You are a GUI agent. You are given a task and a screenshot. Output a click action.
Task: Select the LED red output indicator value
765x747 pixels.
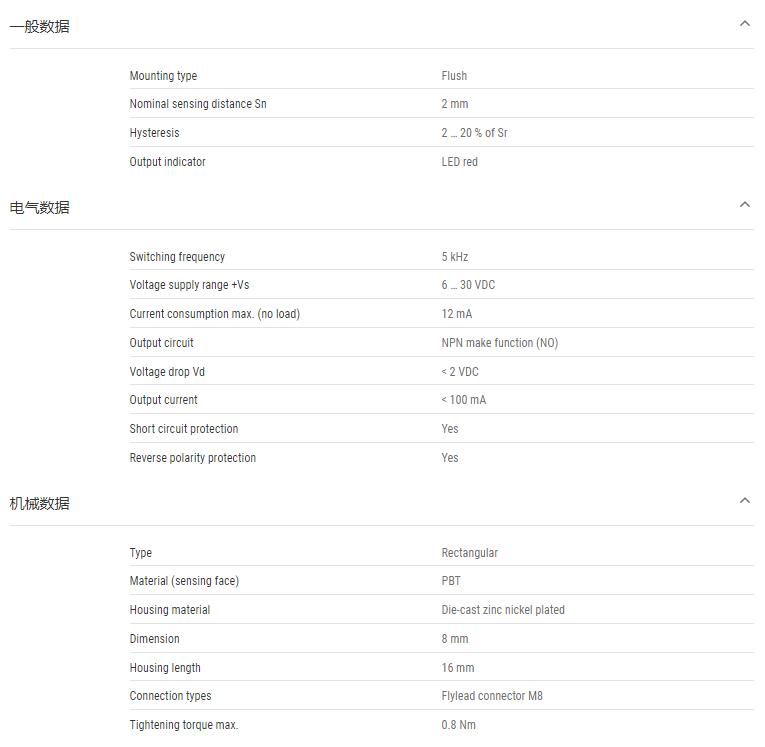point(459,162)
